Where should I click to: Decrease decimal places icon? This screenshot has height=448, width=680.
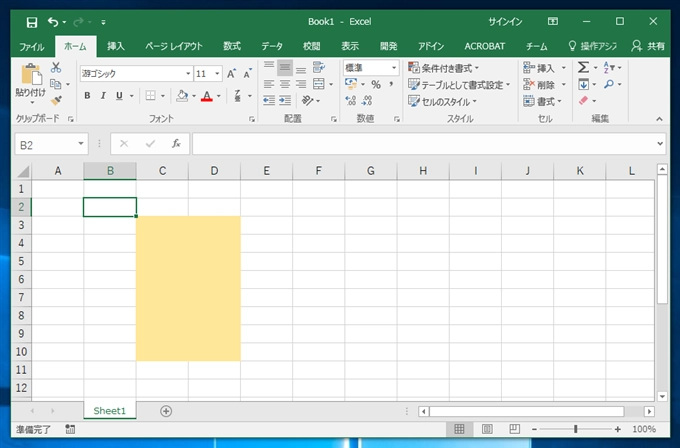[x=367, y=101]
